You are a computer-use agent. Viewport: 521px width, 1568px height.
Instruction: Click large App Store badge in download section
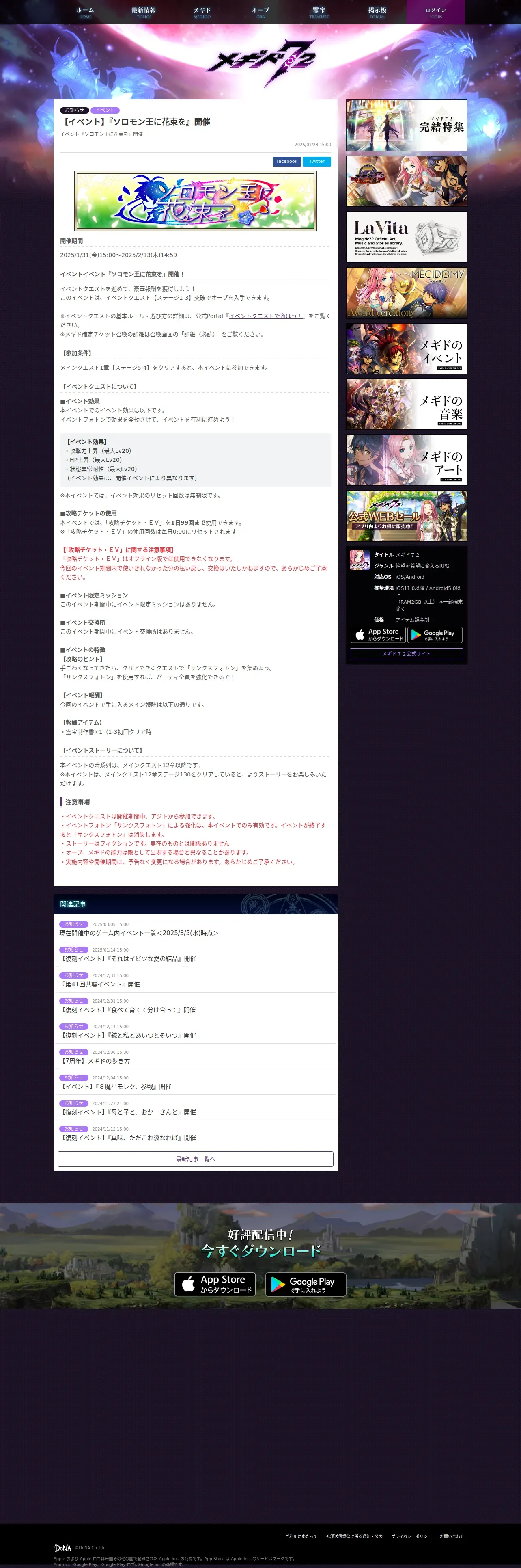click(x=215, y=1285)
